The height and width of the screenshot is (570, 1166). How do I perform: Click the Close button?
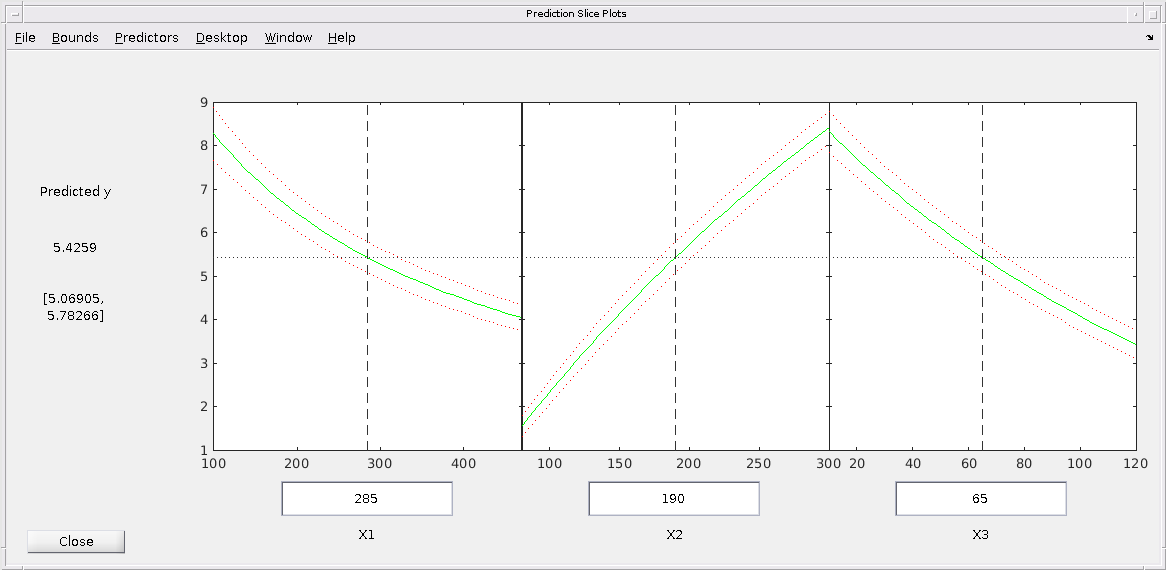click(76, 541)
